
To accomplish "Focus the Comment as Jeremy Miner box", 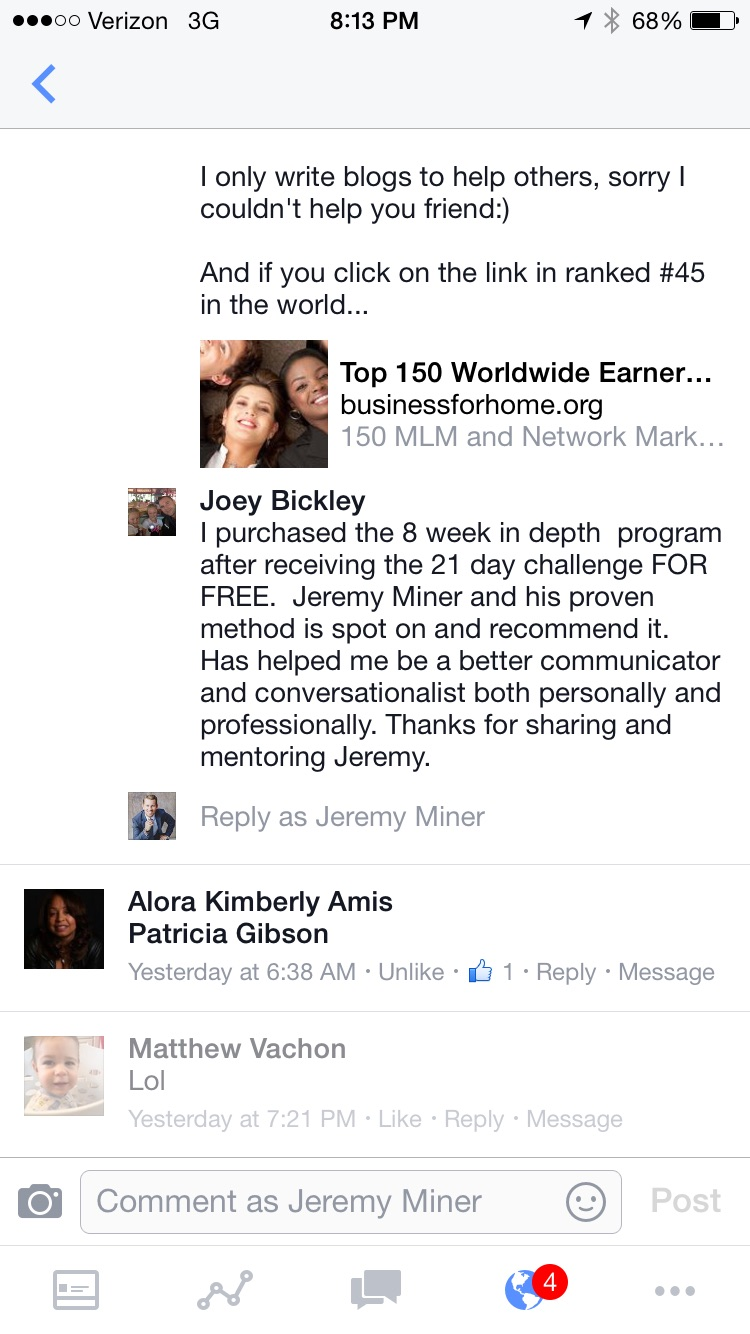I will 351,1201.
